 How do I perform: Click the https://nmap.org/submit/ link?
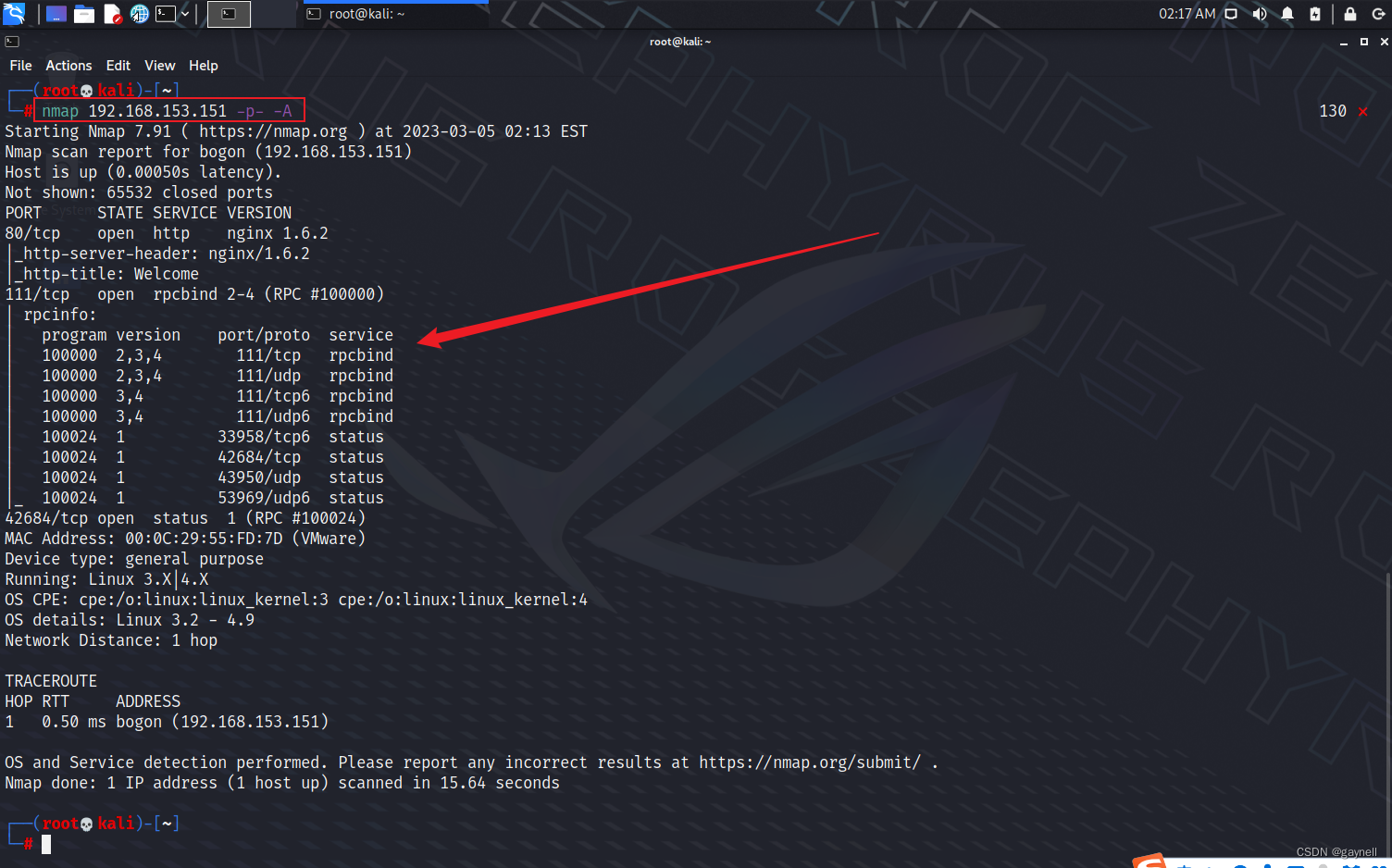click(x=810, y=763)
